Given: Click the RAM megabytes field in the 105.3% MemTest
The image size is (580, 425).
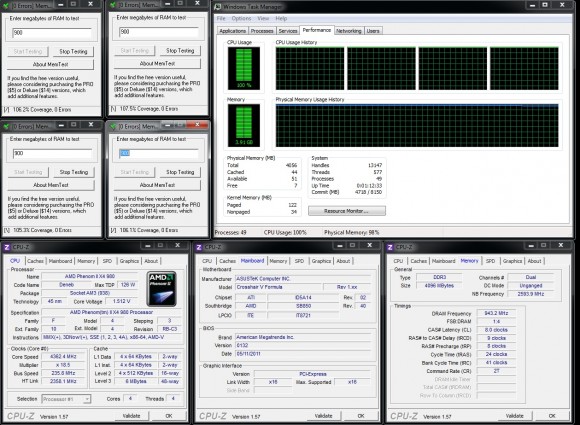Looking at the screenshot, I should pos(52,153).
